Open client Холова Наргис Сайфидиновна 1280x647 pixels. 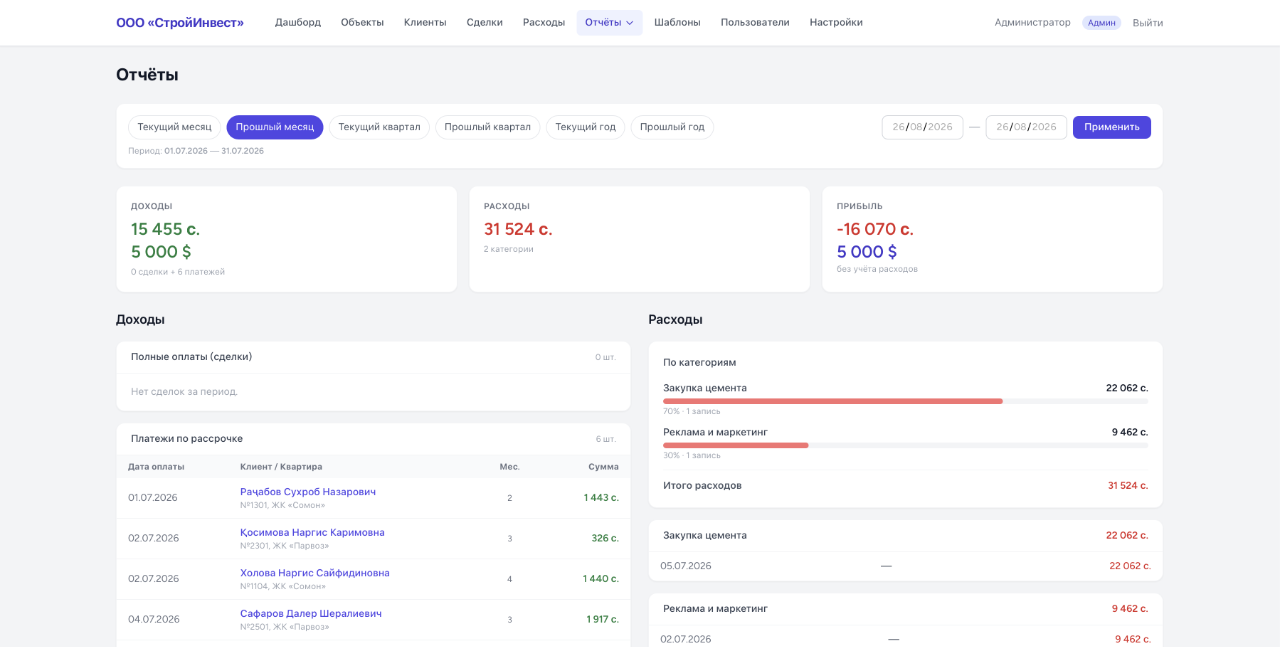[315, 573]
